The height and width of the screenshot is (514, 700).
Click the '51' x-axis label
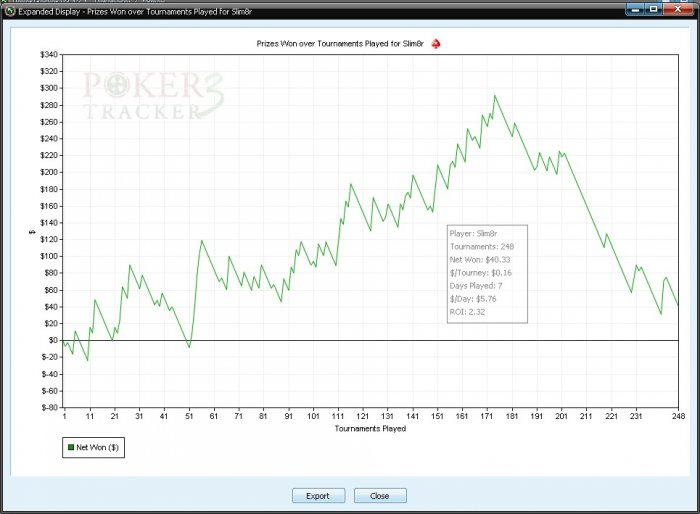pos(189,416)
